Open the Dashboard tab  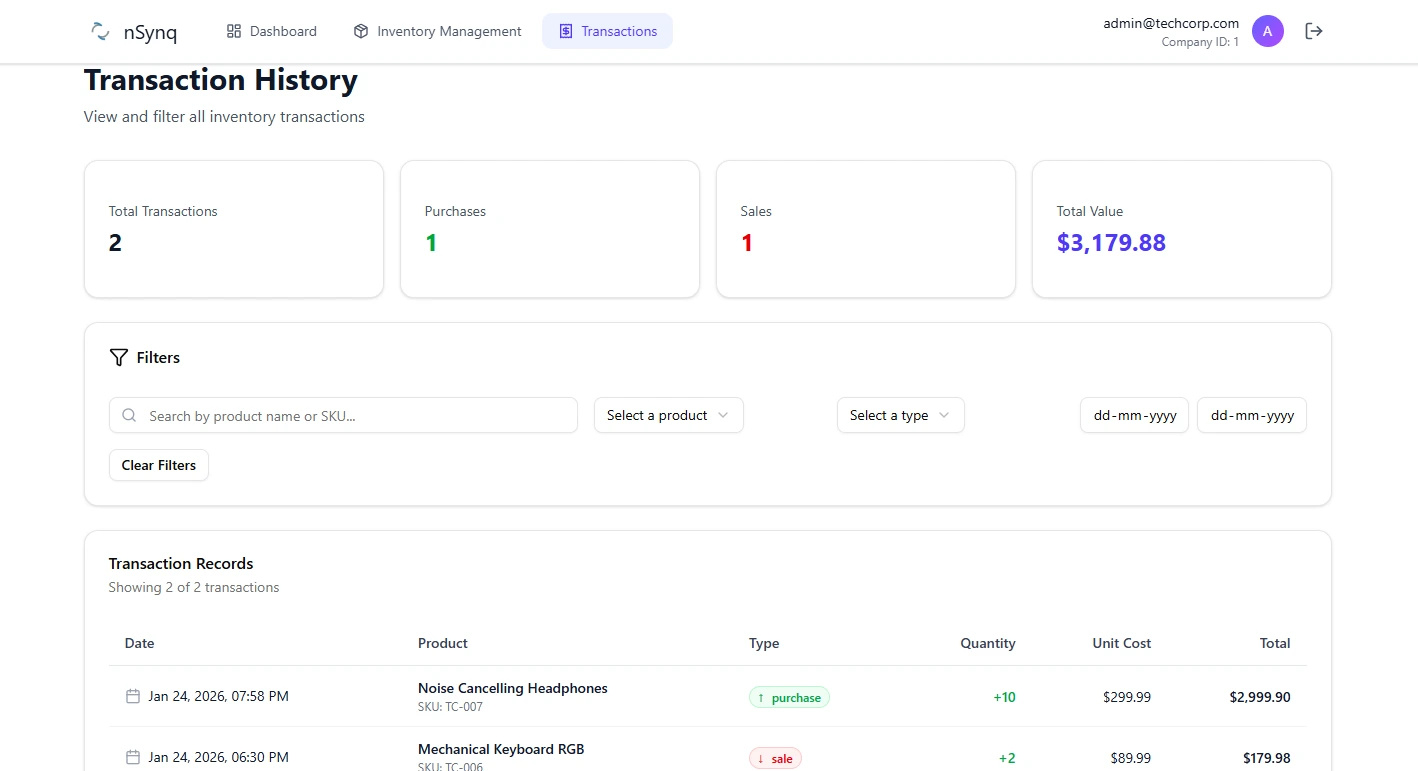272,31
